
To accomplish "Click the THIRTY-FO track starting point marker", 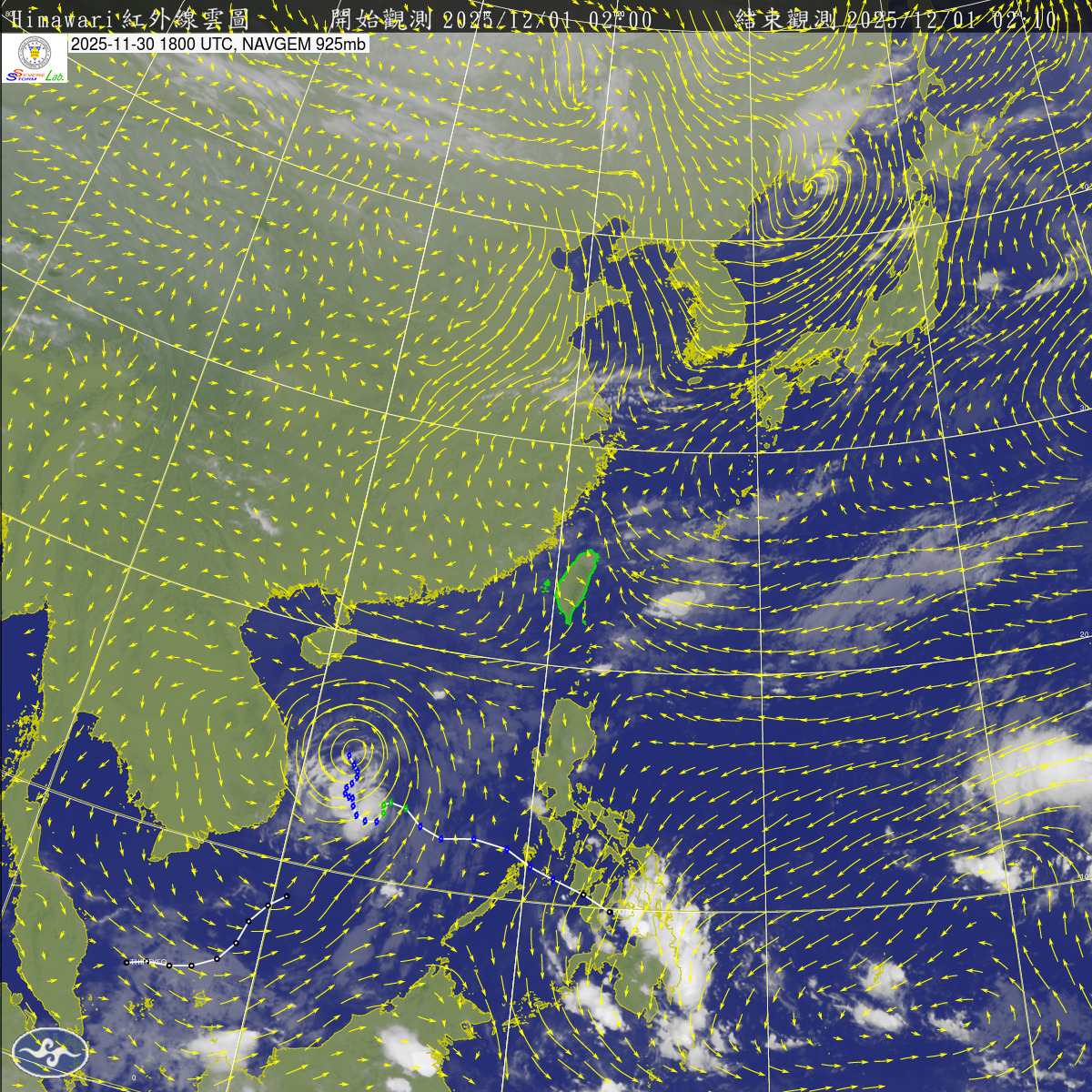I will 126,962.
